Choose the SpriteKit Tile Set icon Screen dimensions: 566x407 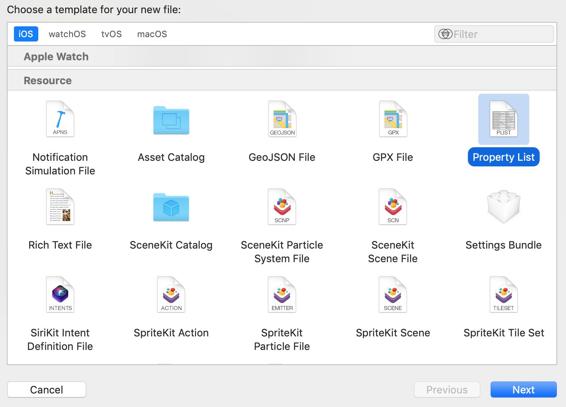[x=504, y=294]
